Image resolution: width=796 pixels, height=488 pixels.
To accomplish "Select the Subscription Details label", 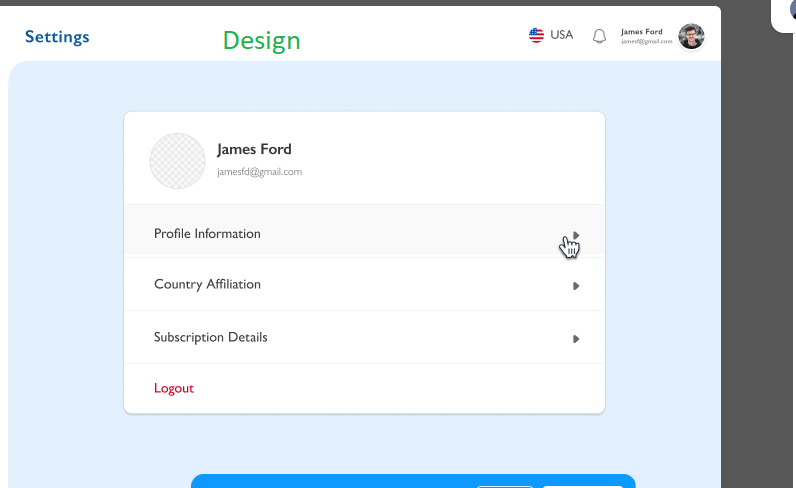I will pos(211,337).
